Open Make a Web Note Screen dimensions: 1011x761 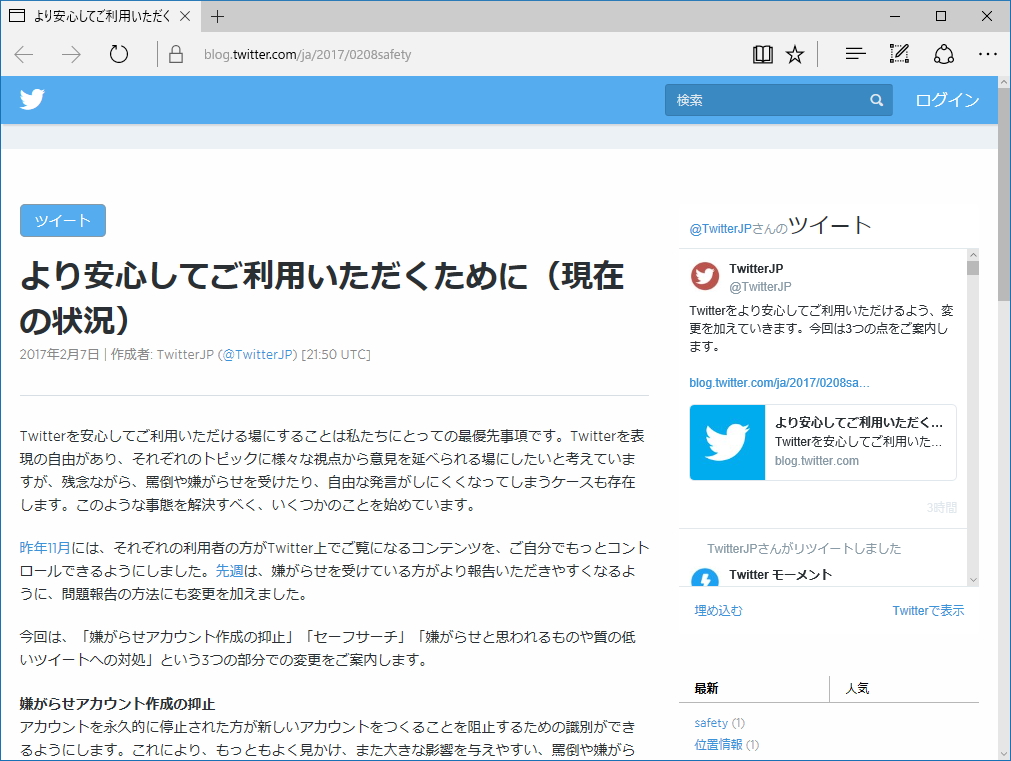(898, 54)
